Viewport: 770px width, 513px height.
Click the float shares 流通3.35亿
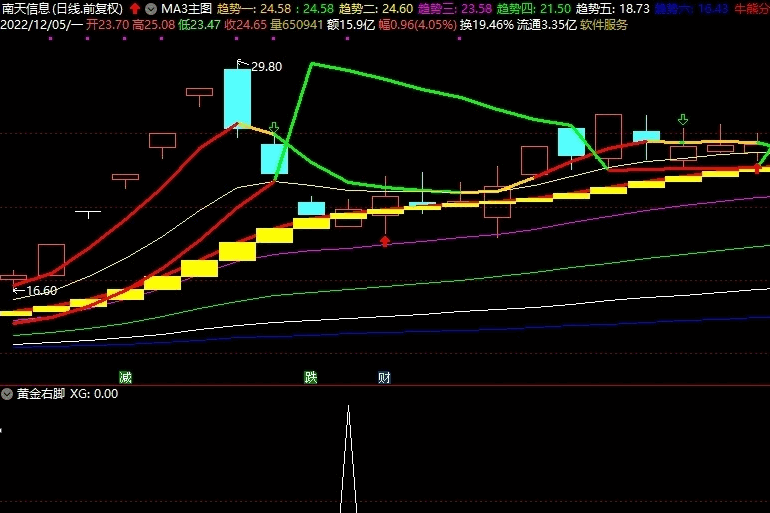pos(547,25)
